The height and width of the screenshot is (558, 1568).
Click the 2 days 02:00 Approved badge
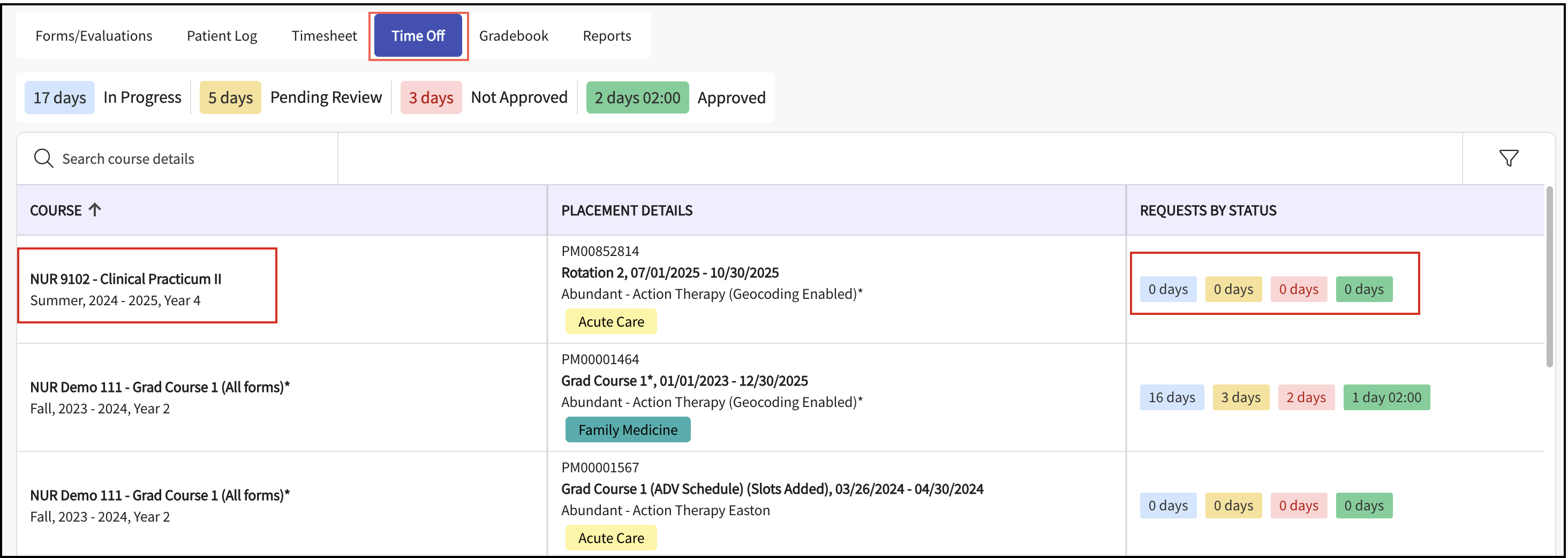click(x=637, y=97)
